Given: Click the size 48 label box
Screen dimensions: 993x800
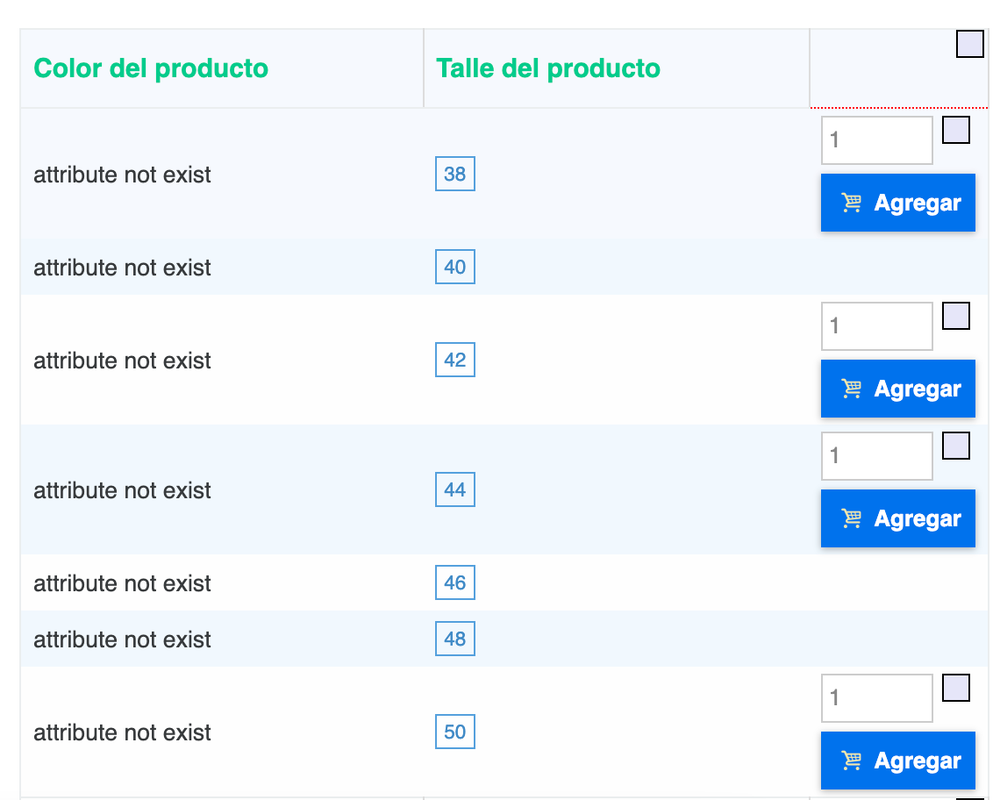Looking at the screenshot, I should click(x=455, y=639).
